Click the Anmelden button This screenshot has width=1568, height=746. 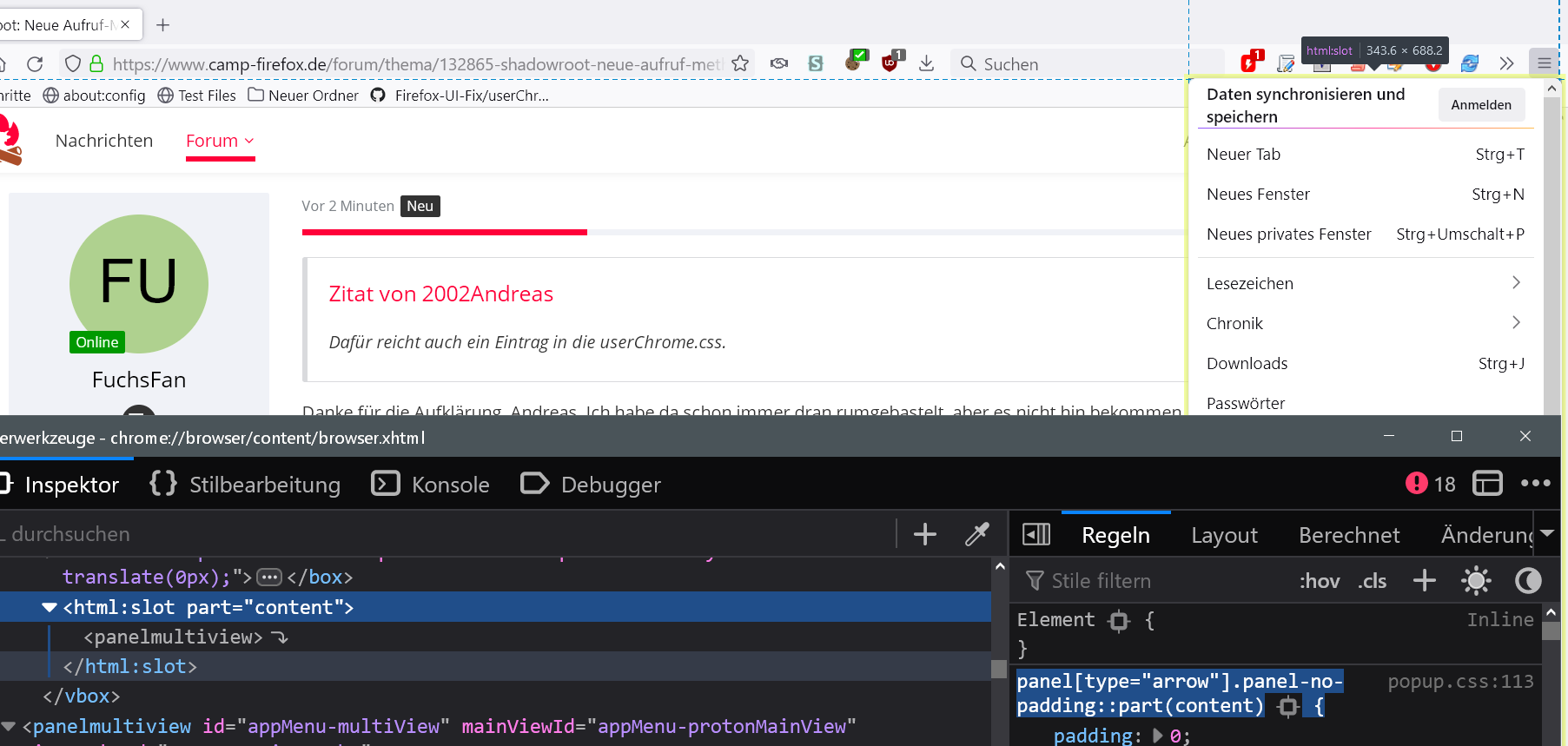click(x=1481, y=105)
